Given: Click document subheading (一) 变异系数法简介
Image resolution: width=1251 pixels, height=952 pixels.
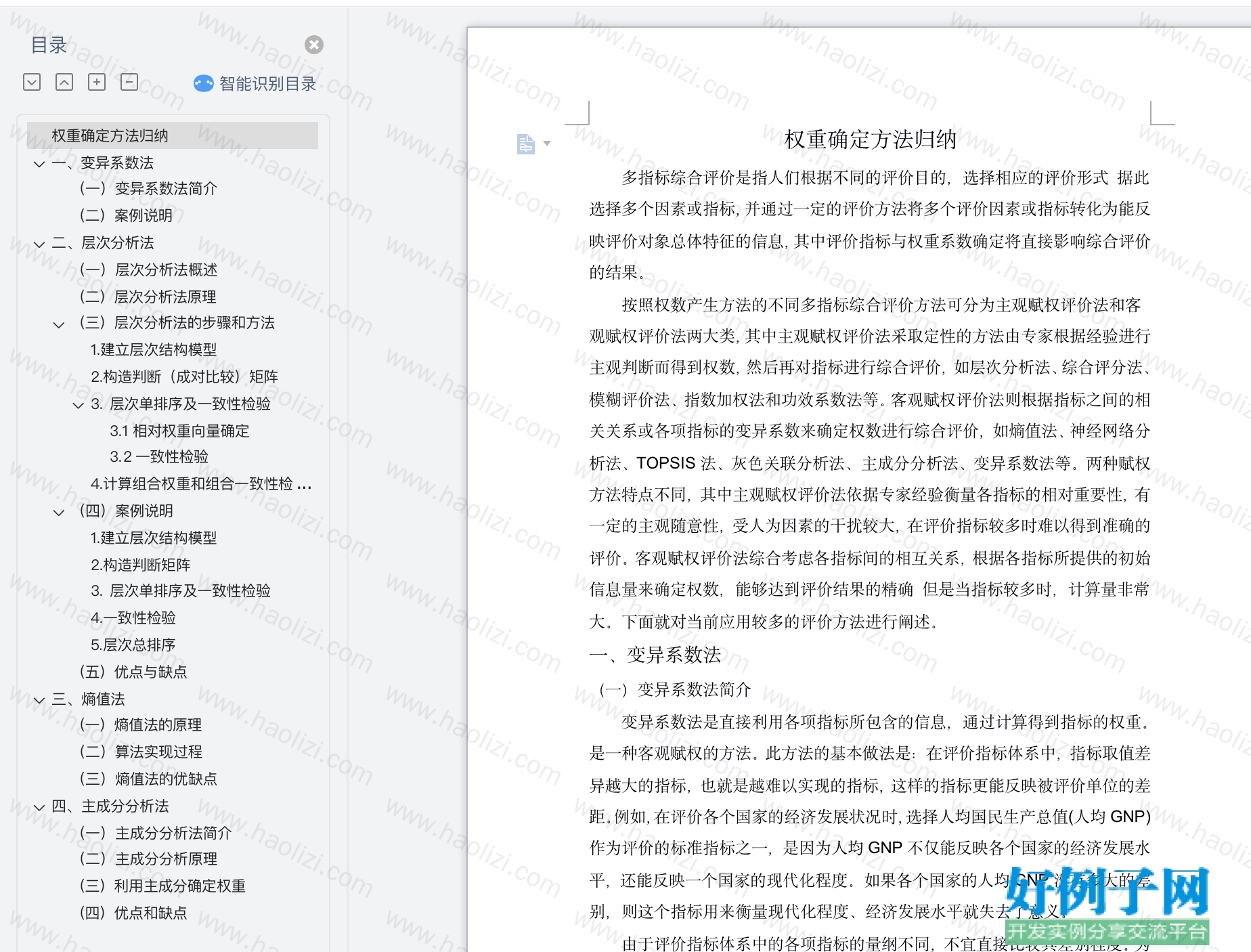Looking at the screenshot, I should (674, 689).
